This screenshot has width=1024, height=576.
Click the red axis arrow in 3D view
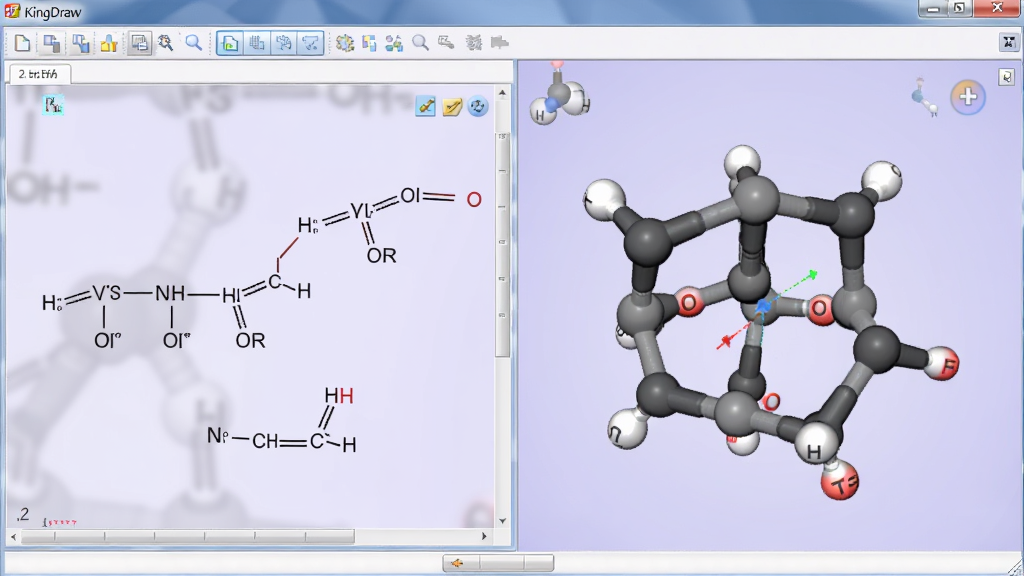724,342
